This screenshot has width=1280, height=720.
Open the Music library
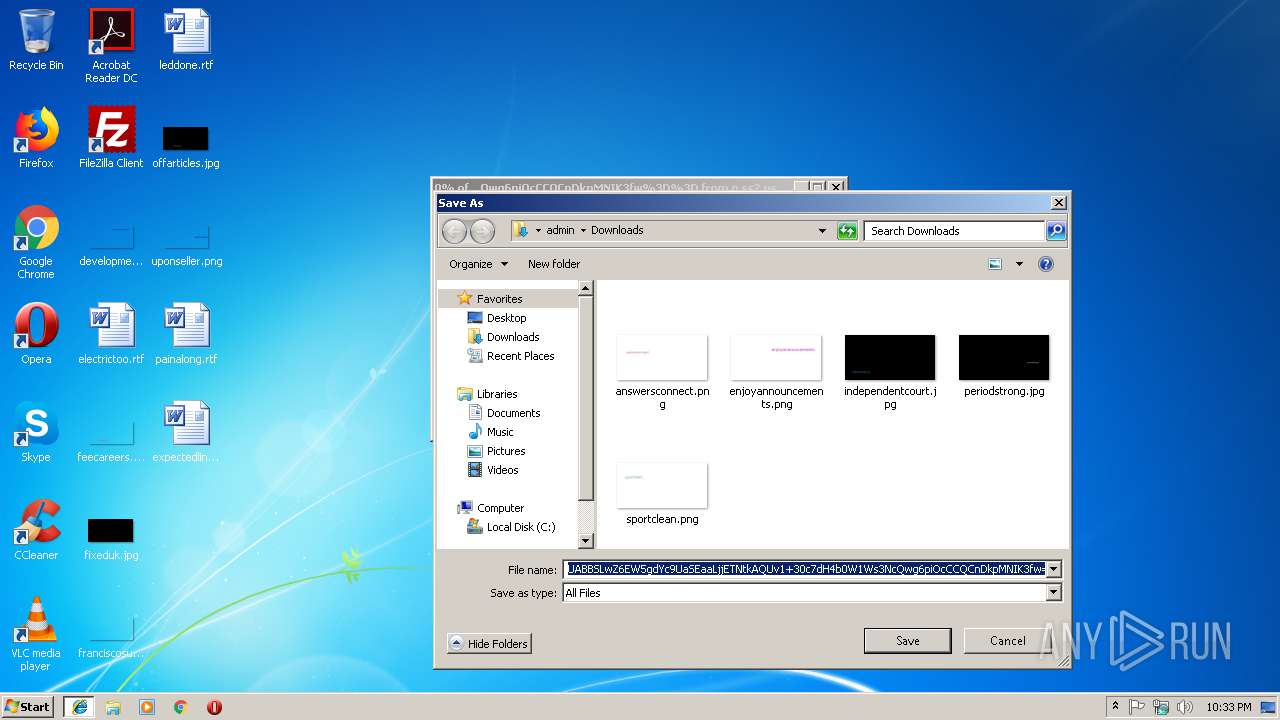tap(500, 432)
